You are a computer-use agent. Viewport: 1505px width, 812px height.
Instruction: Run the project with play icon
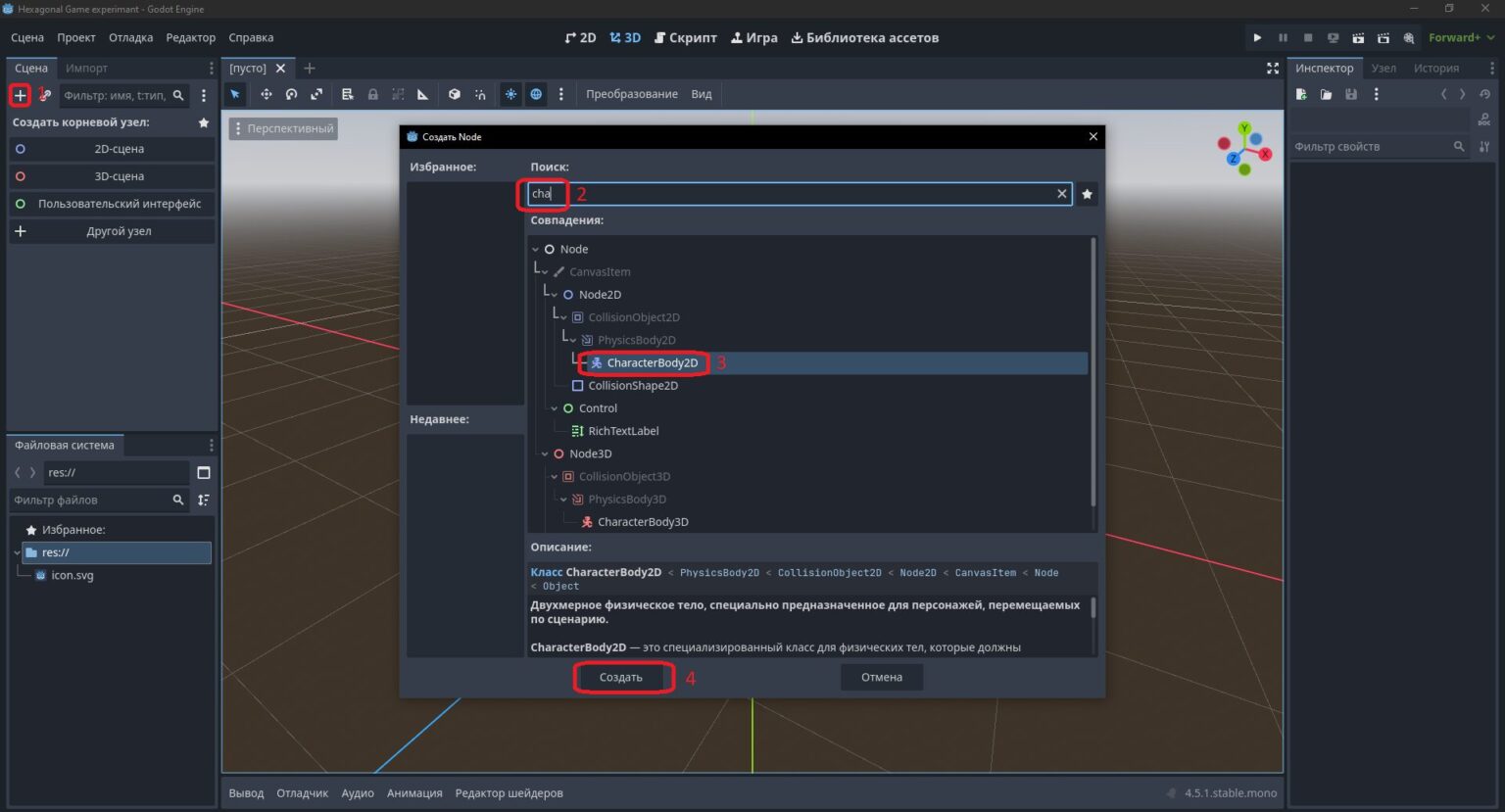[1257, 37]
